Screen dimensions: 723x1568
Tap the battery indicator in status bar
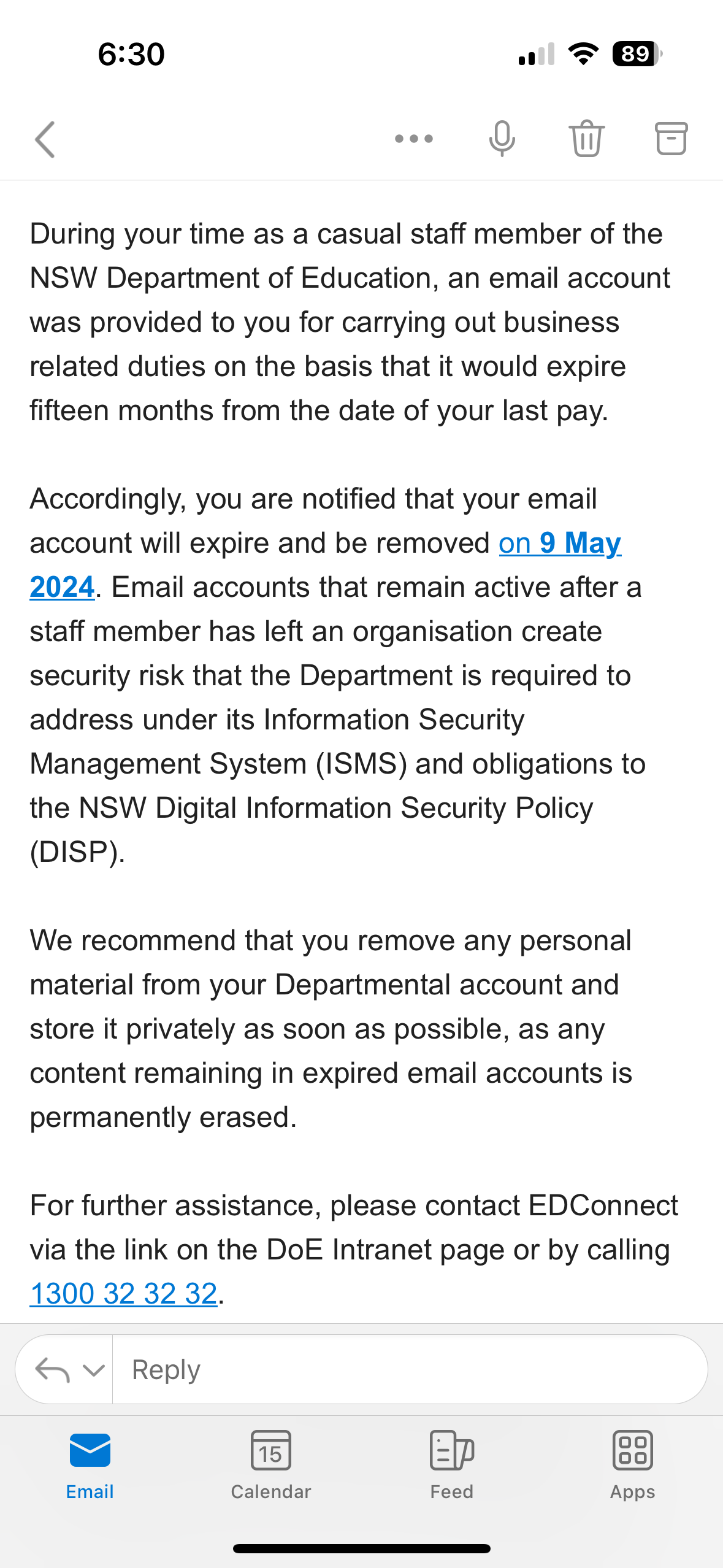coord(637,54)
